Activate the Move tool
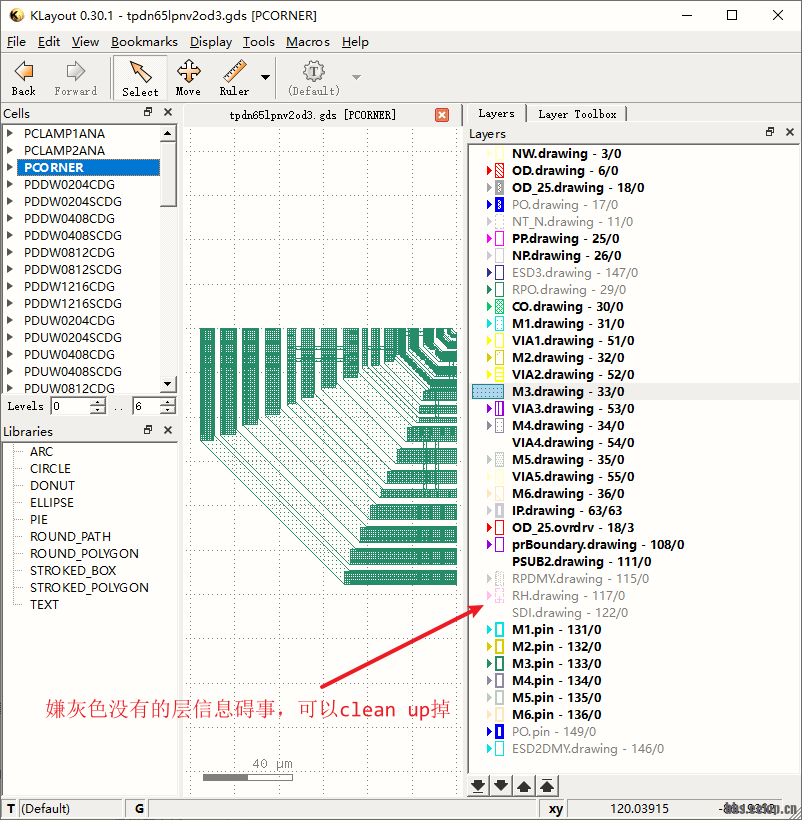Viewport: 802px width, 820px height. click(188, 77)
